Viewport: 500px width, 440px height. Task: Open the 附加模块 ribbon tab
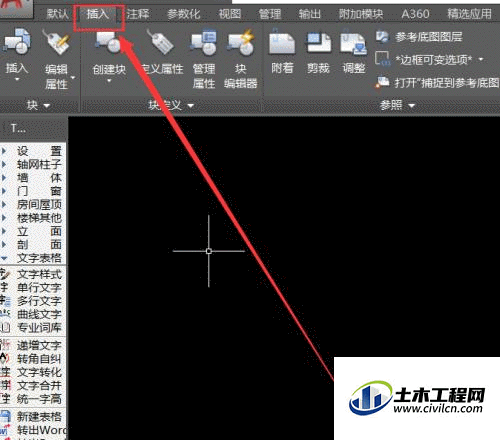361,14
